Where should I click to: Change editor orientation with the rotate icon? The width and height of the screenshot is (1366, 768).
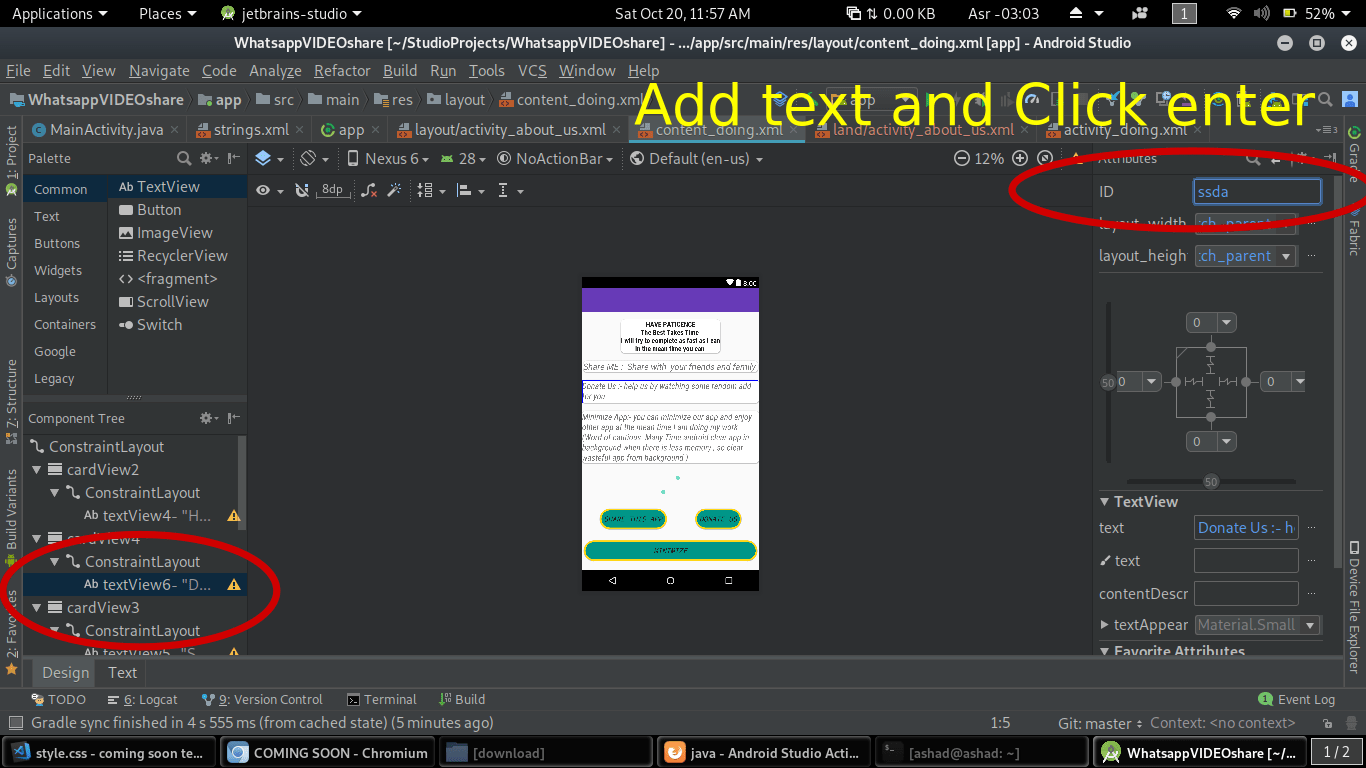coord(314,158)
